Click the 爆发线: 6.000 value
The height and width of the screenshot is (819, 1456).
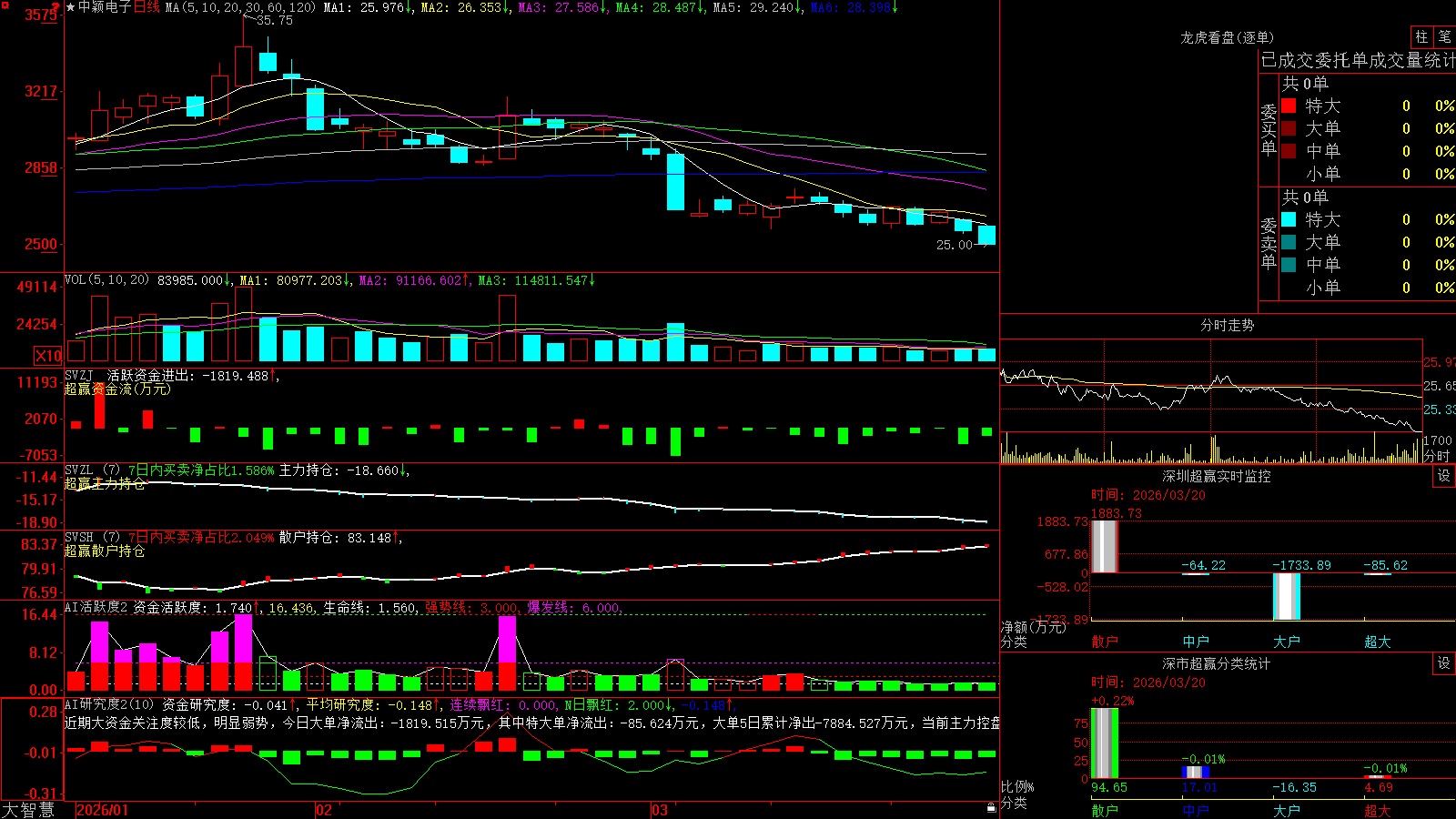[x=574, y=608]
